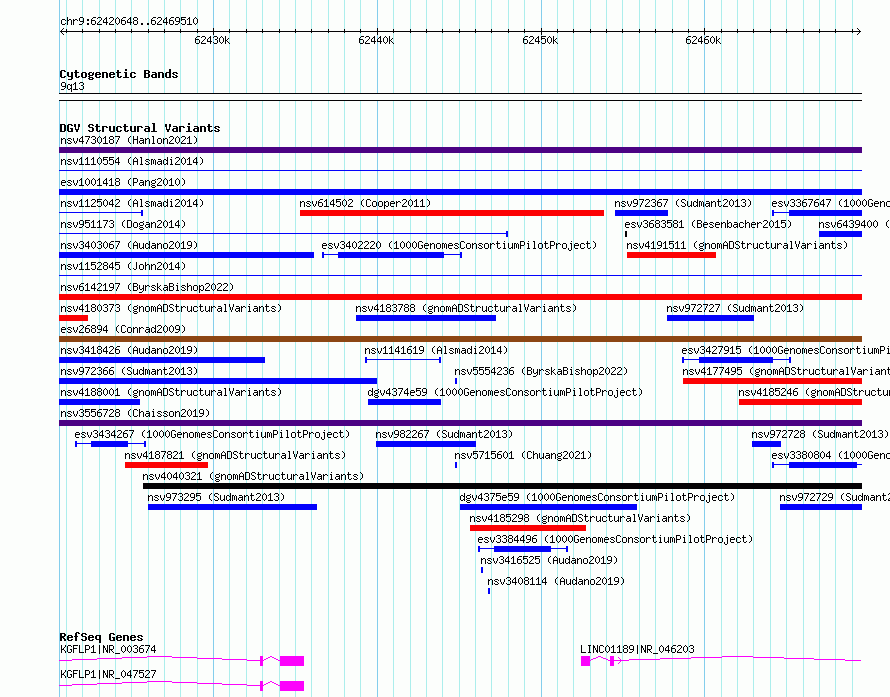Click blue bar of nsv973295 variant
The width and height of the screenshot is (890, 697).
coord(232,507)
